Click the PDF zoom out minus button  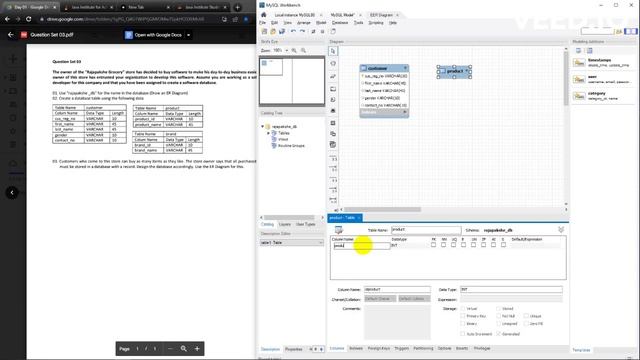170,349
